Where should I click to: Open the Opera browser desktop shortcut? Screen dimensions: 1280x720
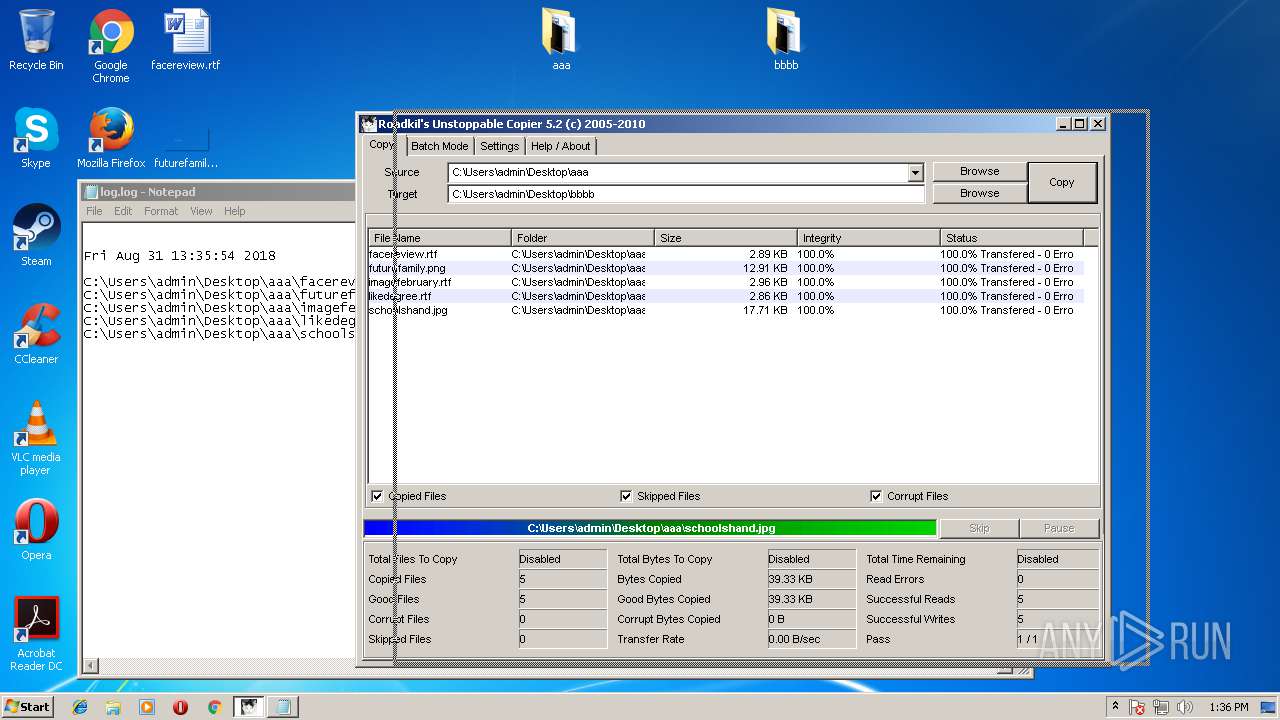[x=36, y=530]
